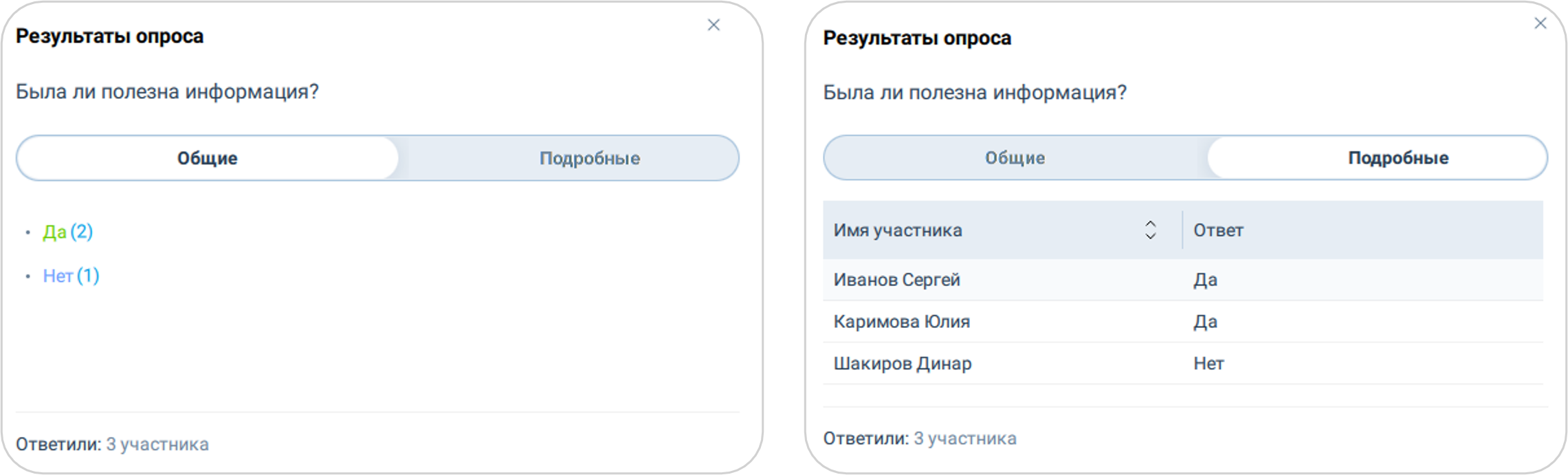Select the highlighted Общие tab above the answer counts
This screenshot has height=475, width=1568.
(208, 158)
